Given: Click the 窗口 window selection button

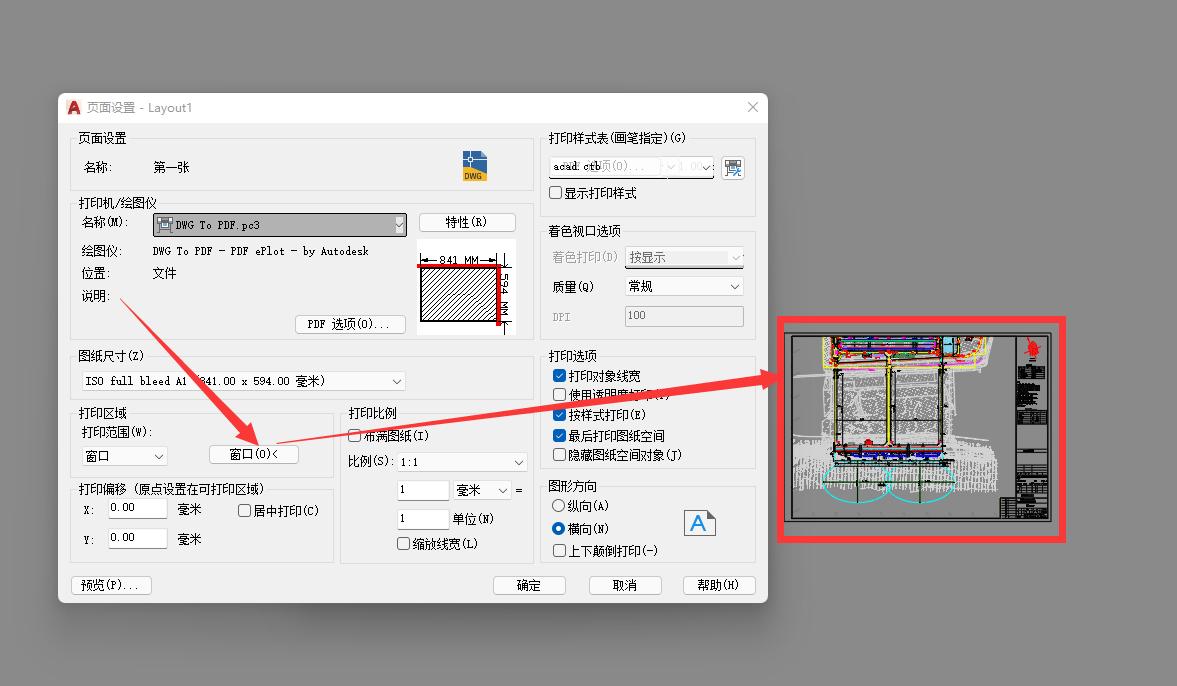Looking at the screenshot, I should (253, 453).
